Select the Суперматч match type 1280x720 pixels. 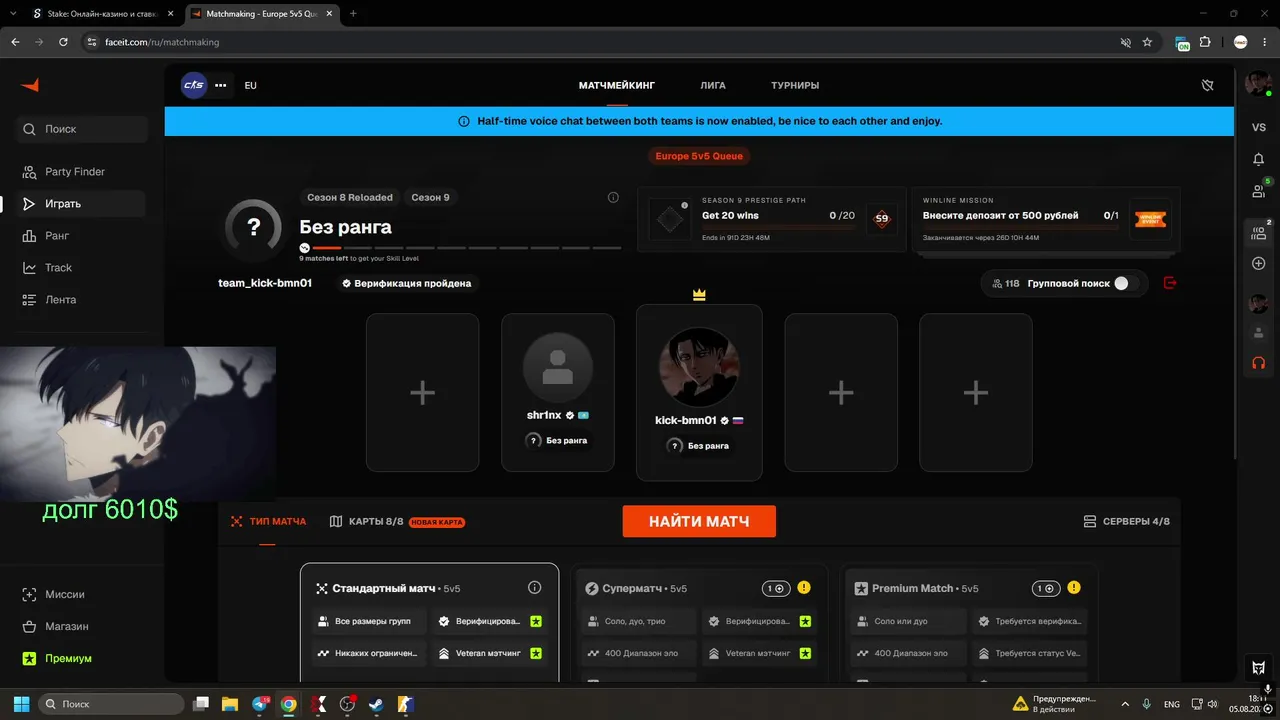point(701,624)
